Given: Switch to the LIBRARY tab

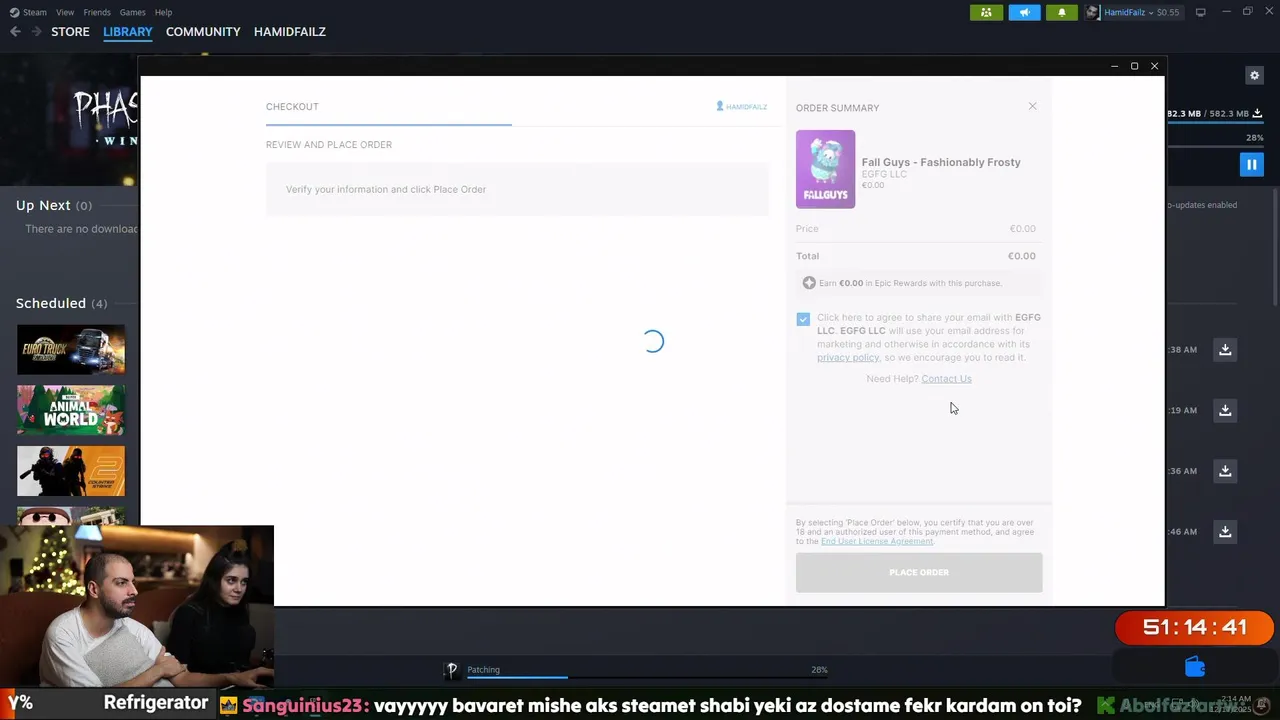Looking at the screenshot, I should point(128,32).
